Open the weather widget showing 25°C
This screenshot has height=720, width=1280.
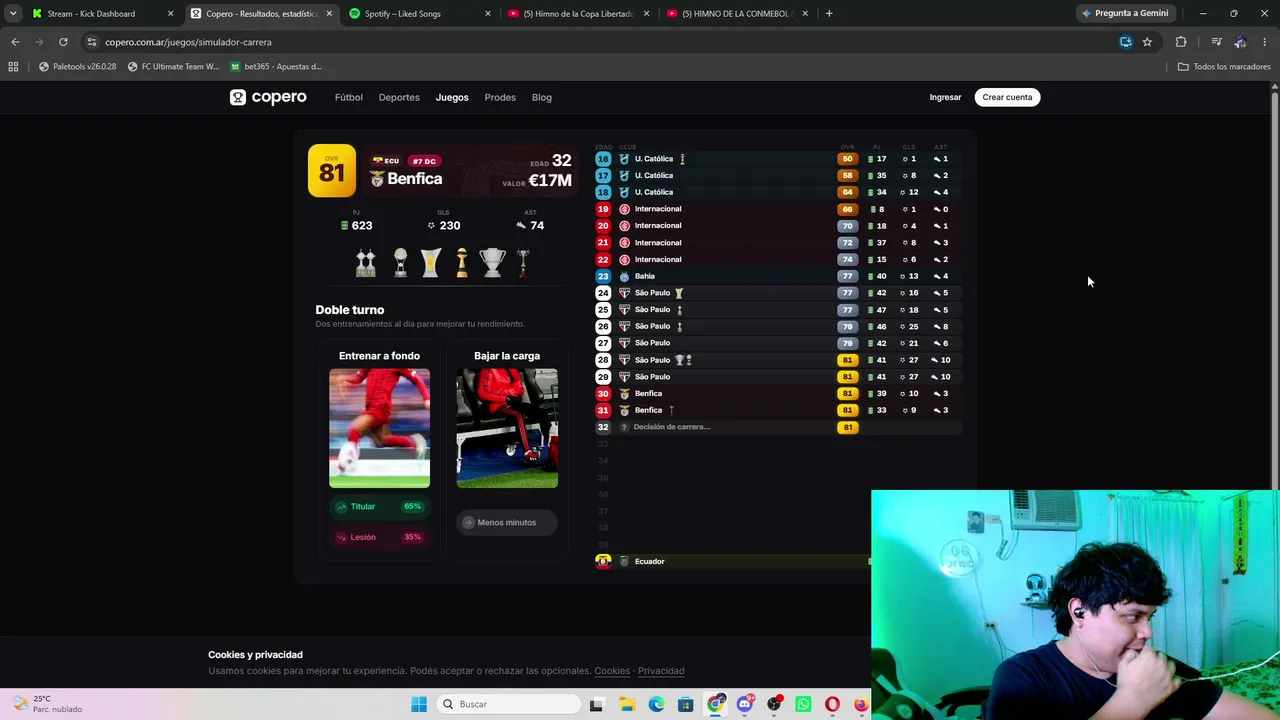48,704
